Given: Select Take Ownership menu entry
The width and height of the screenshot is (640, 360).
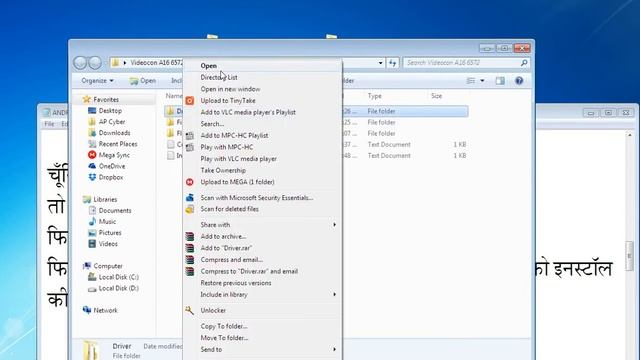Looking at the screenshot, I should point(263,171).
